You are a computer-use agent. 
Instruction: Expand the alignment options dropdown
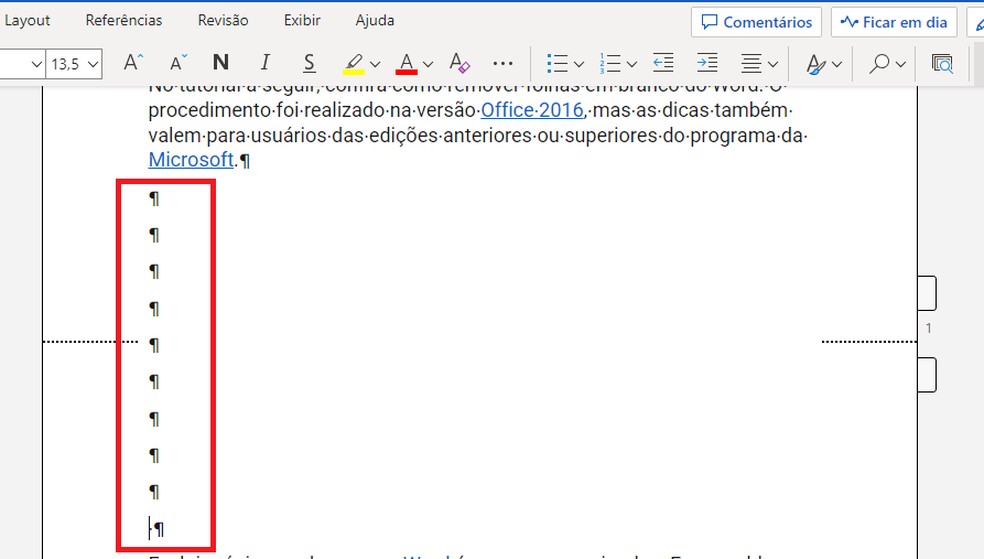click(773, 64)
